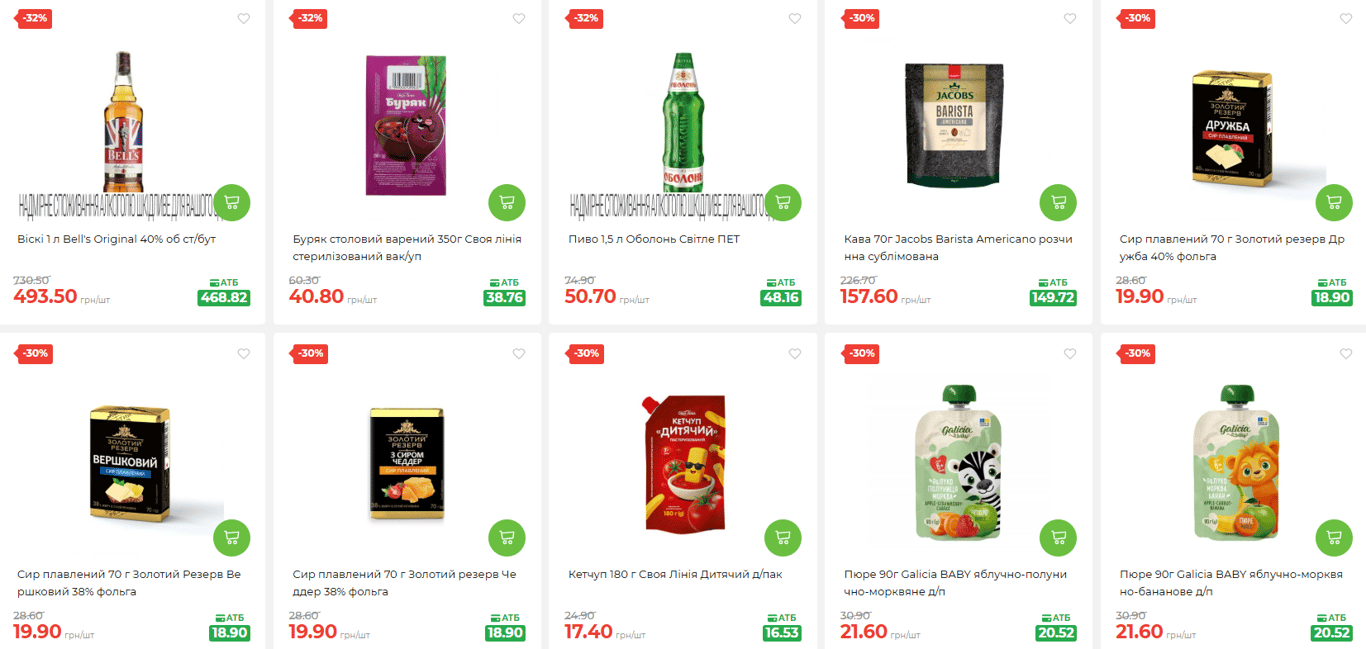Image resolution: width=1366 pixels, height=649 pixels.
Task: Add Золотий резерв Дружба cheese to cart
Action: [x=1333, y=203]
